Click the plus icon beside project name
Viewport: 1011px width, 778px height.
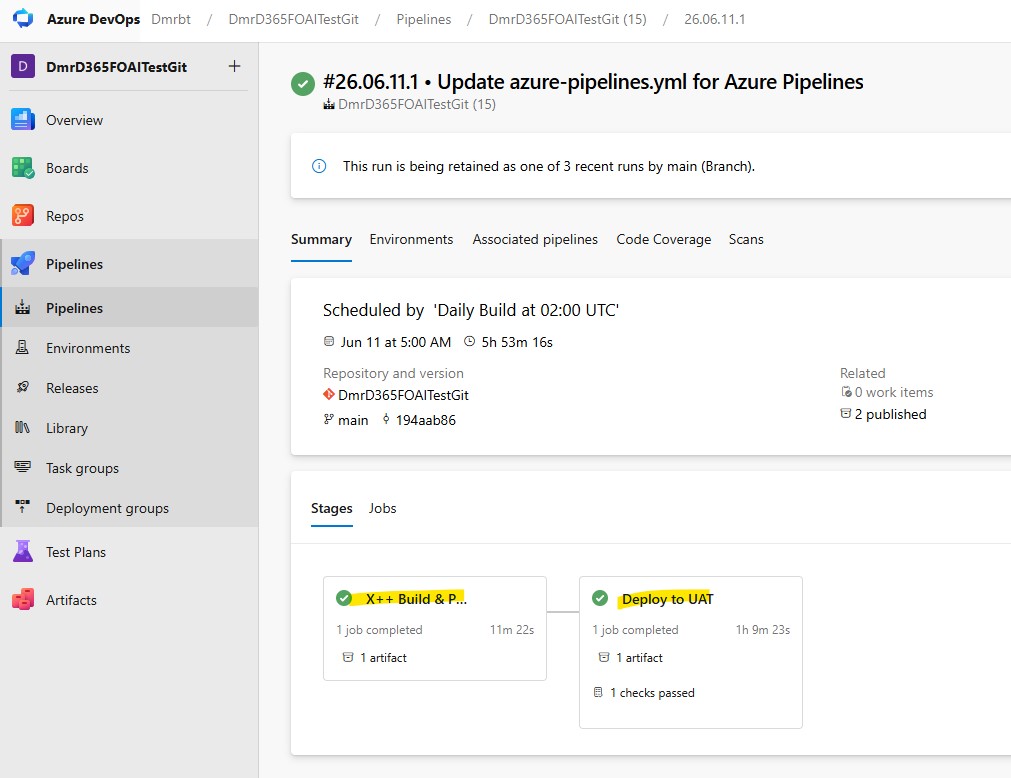pyautogui.click(x=235, y=66)
